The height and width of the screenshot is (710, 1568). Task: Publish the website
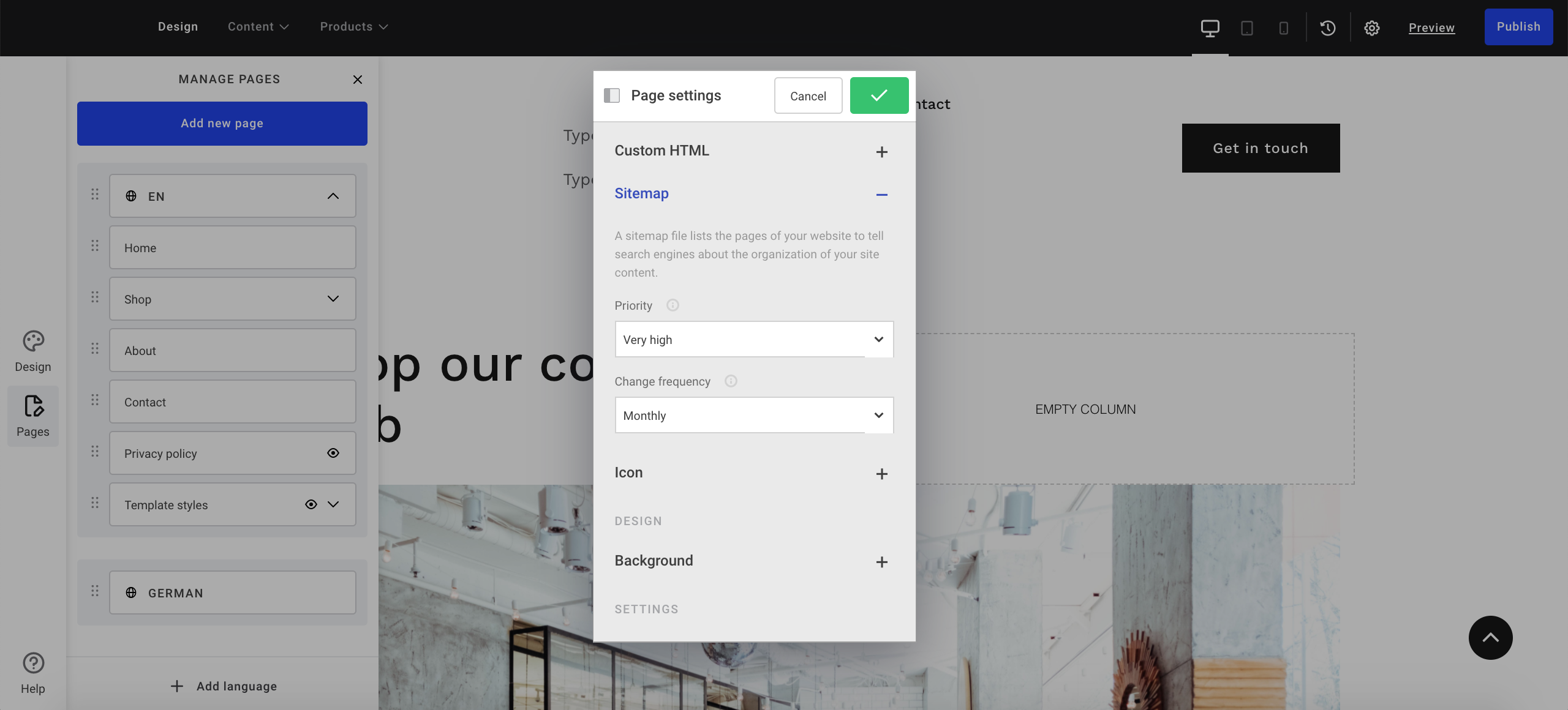coord(1518,26)
